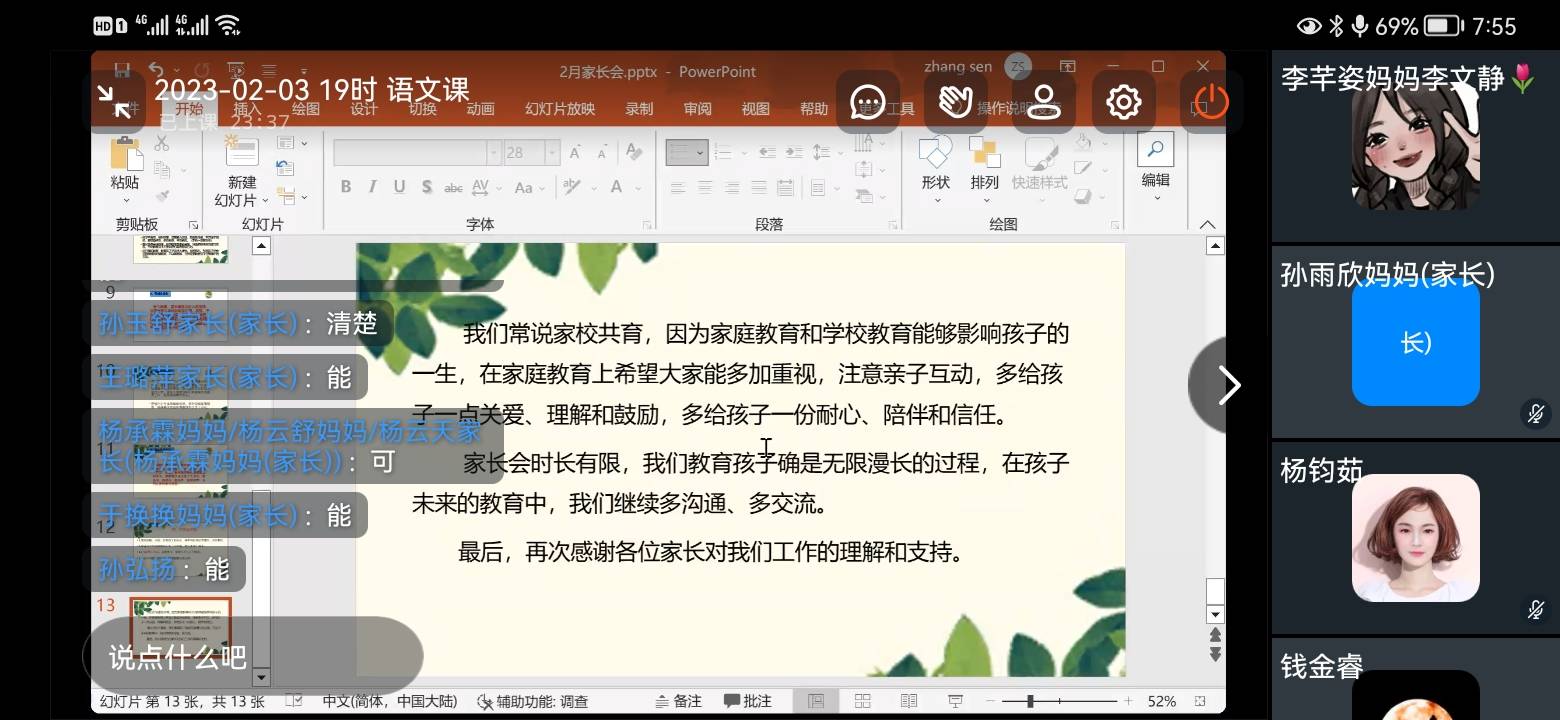Toggle muted mic icon of 孙雨欣妈妈
Image resolution: width=1560 pixels, height=720 pixels.
1536,413
